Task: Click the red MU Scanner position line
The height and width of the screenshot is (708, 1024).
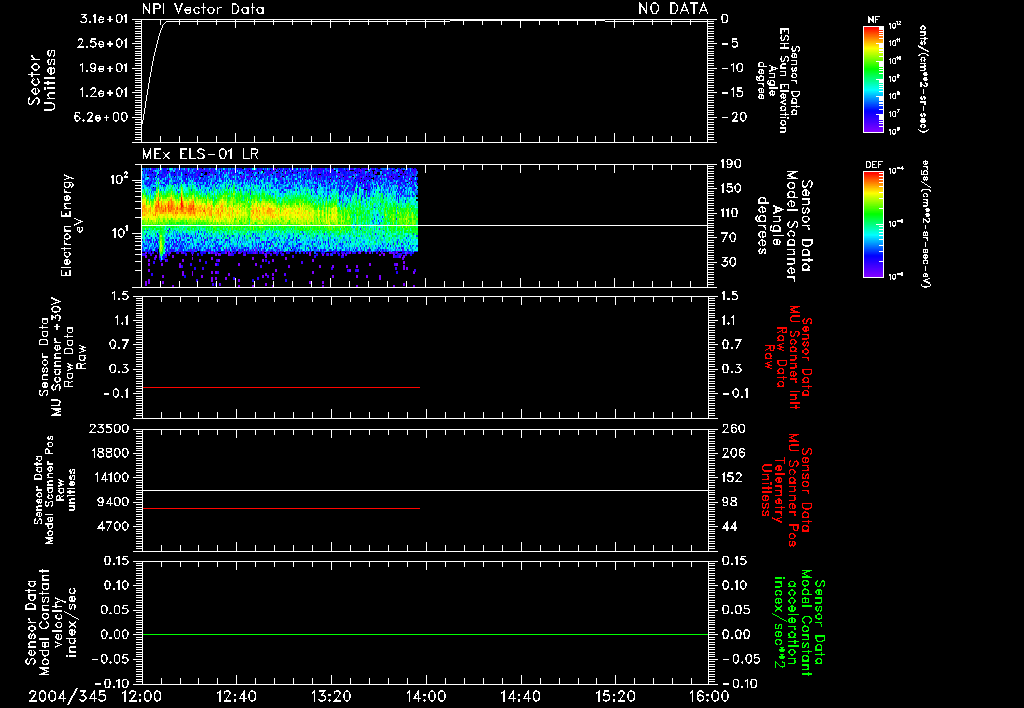Action: pyautogui.click(x=281, y=508)
